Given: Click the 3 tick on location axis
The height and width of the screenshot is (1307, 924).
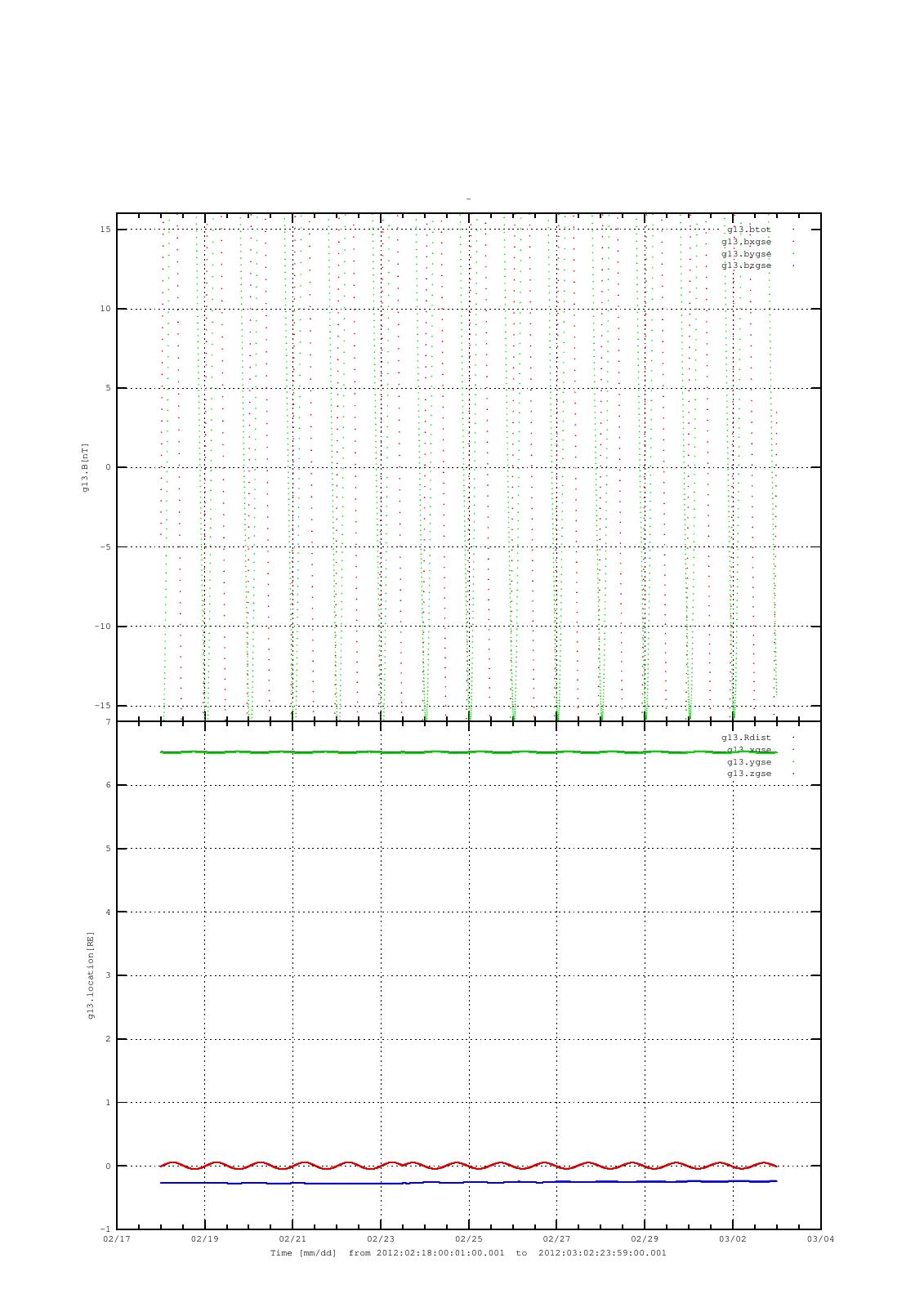Looking at the screenshot, I should tap(108, 975).
